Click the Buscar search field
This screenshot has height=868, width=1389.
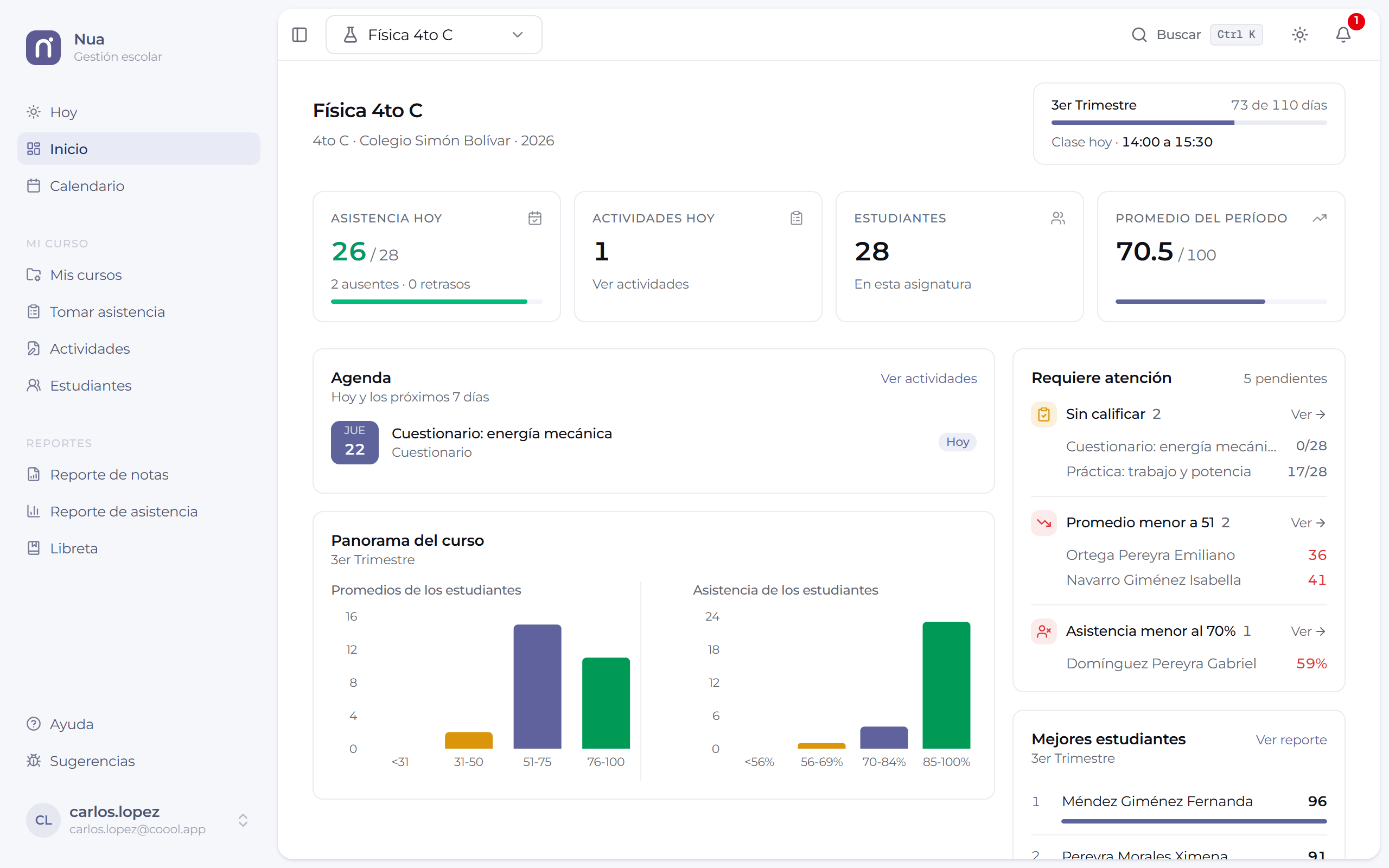(x=1196, y=35)
